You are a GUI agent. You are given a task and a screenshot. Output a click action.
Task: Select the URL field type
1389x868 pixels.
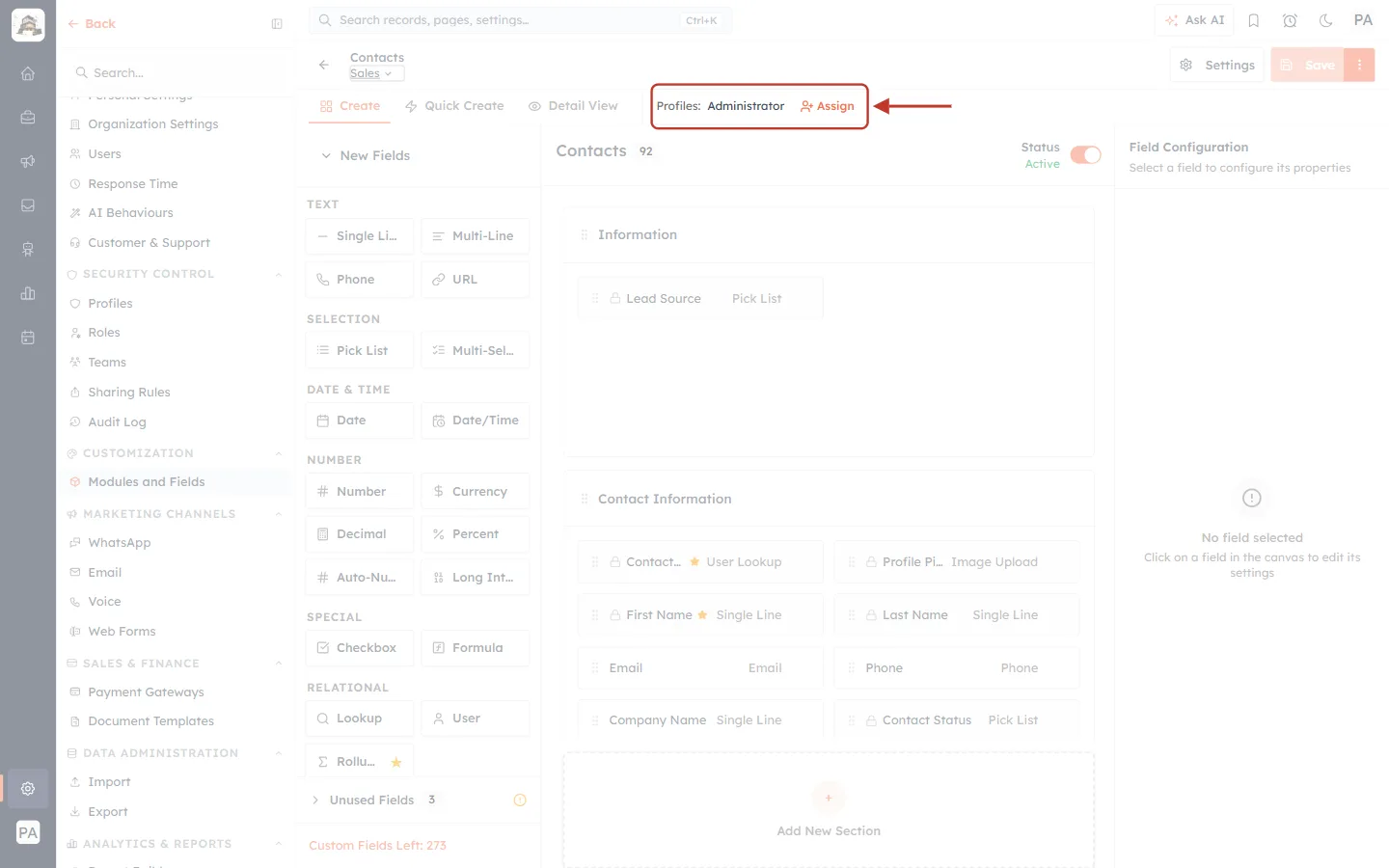[476, 280]
